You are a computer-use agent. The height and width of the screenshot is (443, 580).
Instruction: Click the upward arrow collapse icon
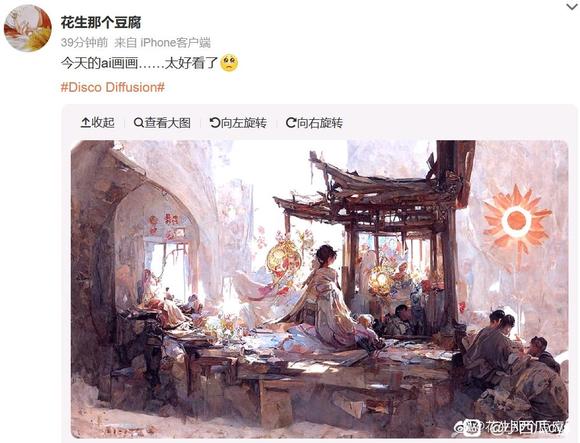pyautogui.click(x=85, y=122)
